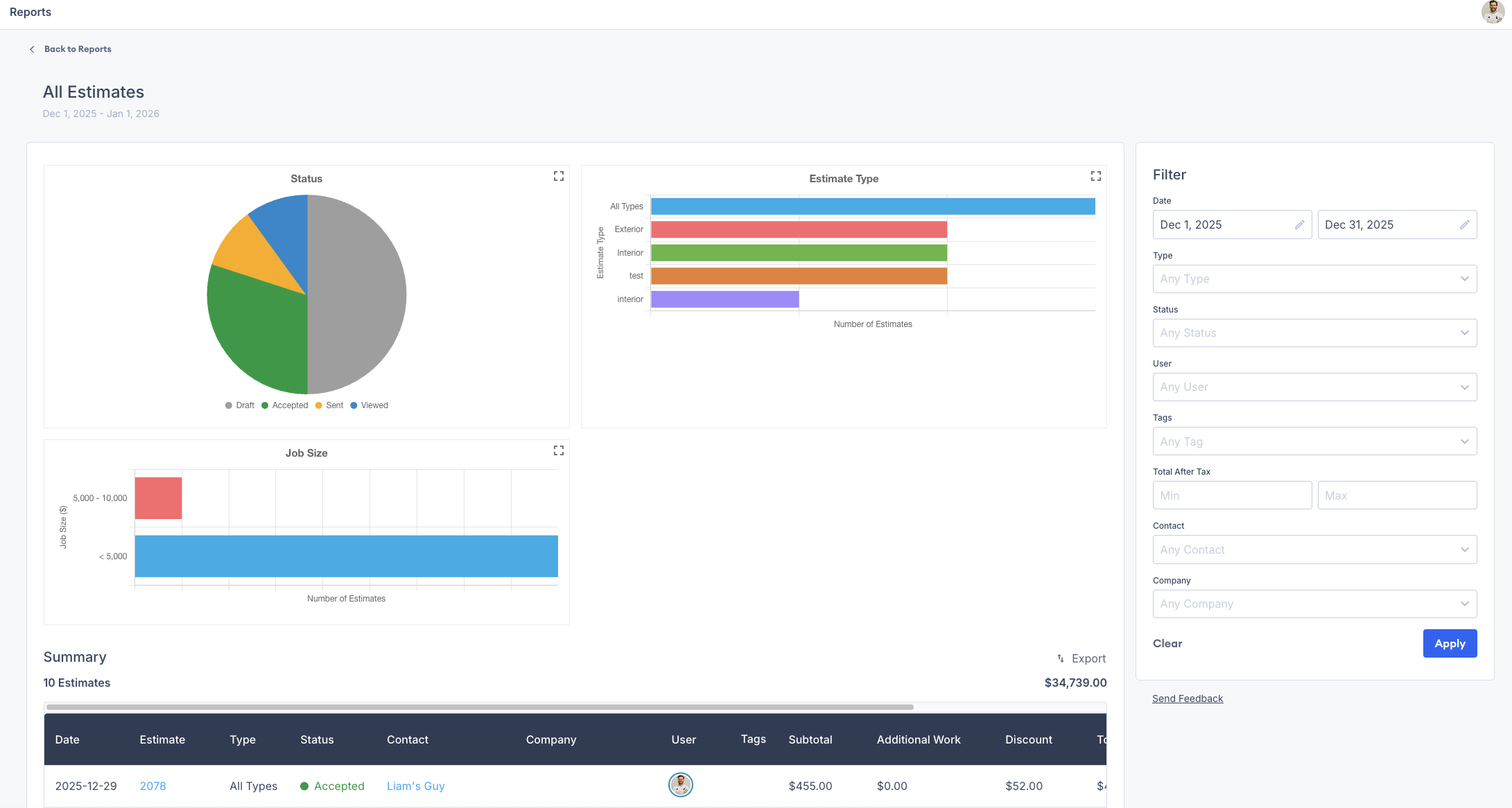Open estimate 2078 link
Screen dimensions: 1512x808
pos(153,786)
